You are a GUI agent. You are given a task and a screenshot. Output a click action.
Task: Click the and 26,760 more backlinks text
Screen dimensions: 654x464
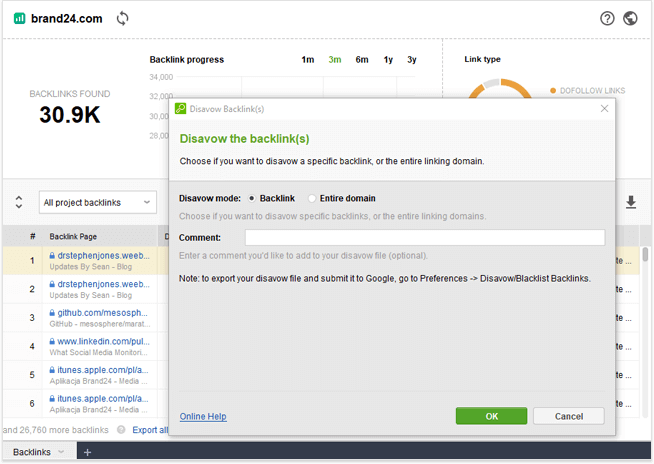55,430
